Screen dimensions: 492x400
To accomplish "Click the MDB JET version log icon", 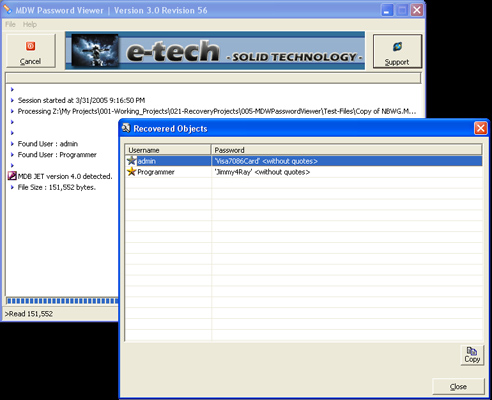I will point(12,176).
